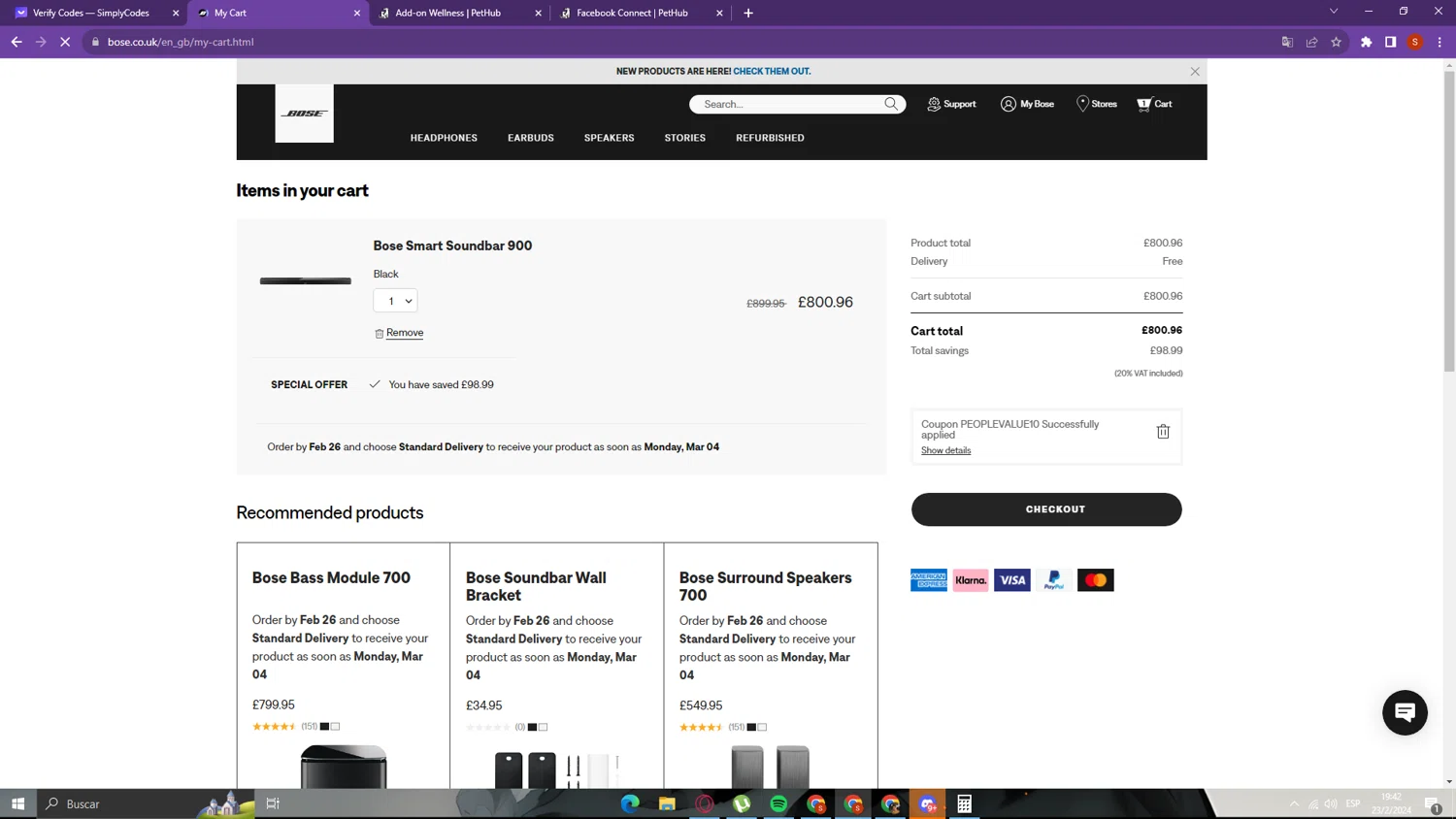Remove the Soundbar 900 from cart

[x=399, y=333]
